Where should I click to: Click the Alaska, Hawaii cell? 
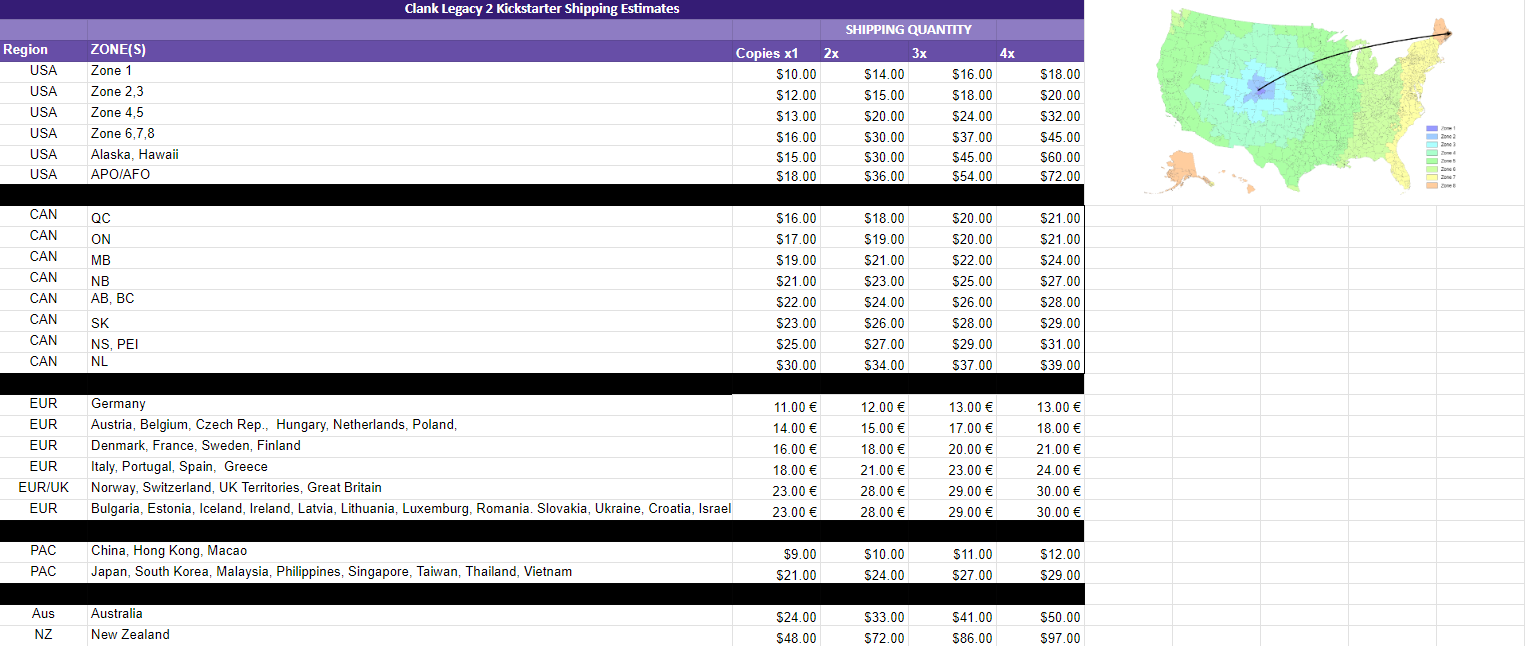coord(410,155)
